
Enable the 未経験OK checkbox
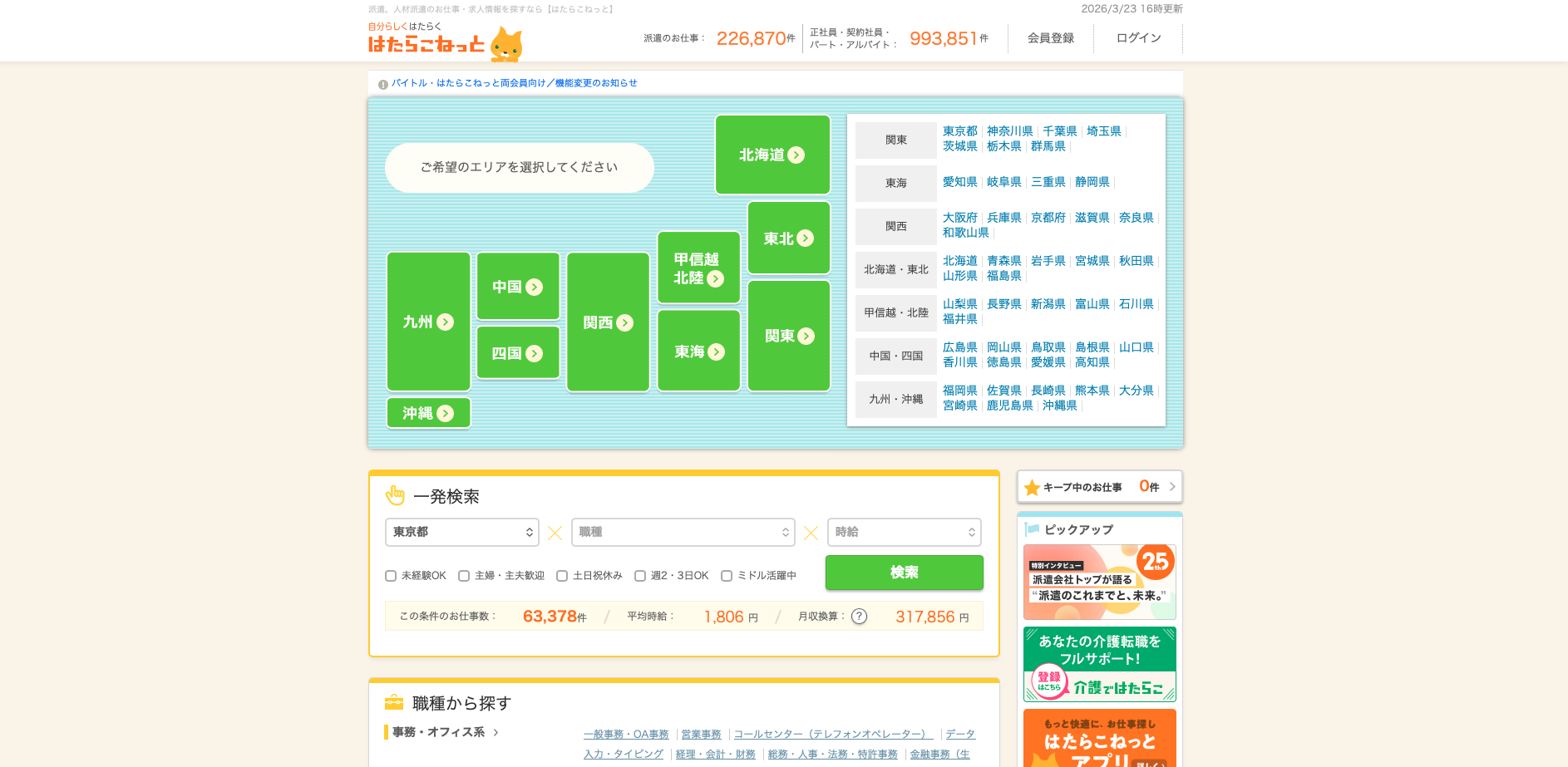(391, 576)
